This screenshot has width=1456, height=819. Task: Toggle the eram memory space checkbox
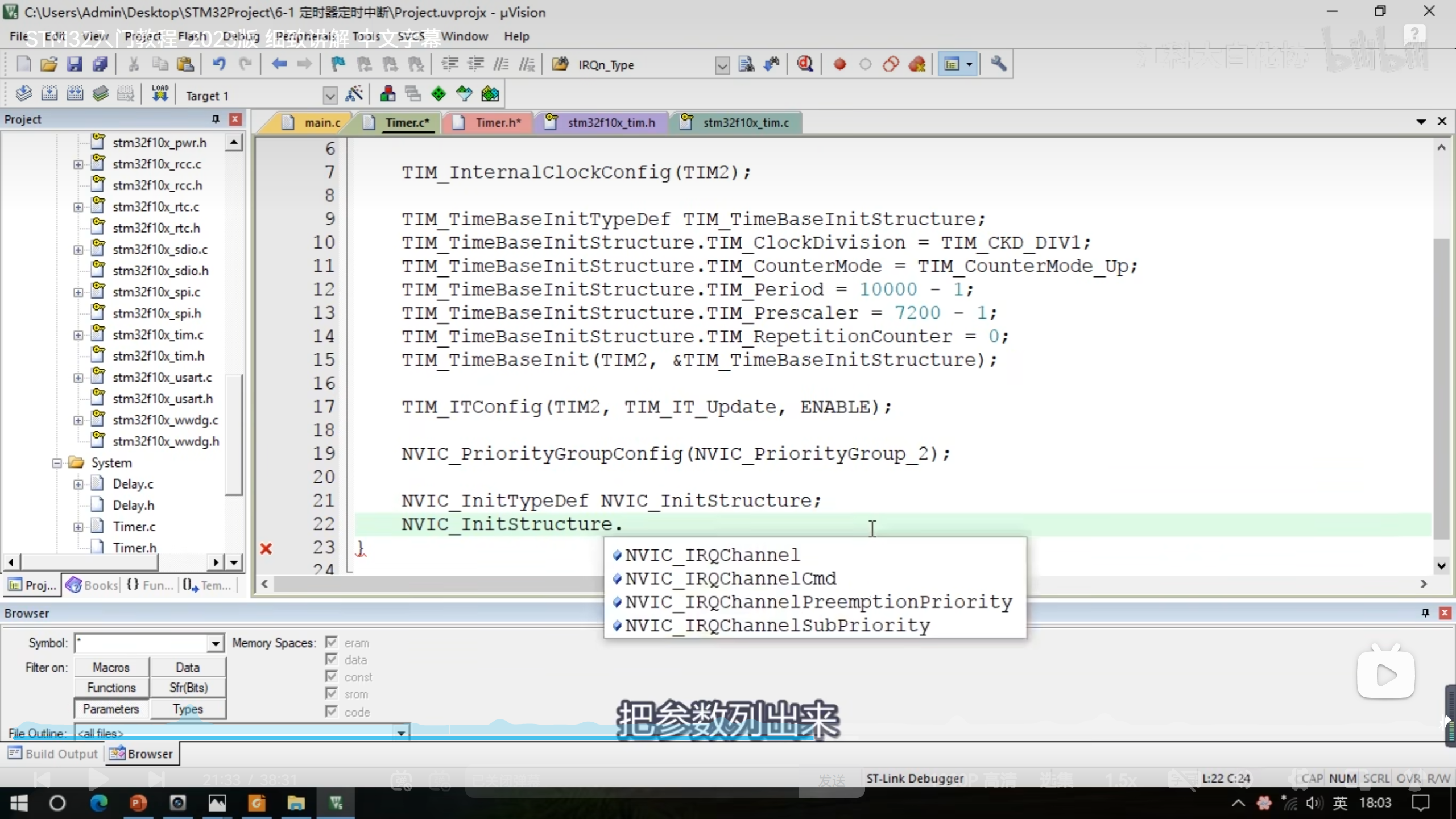[x=332, y=642]
